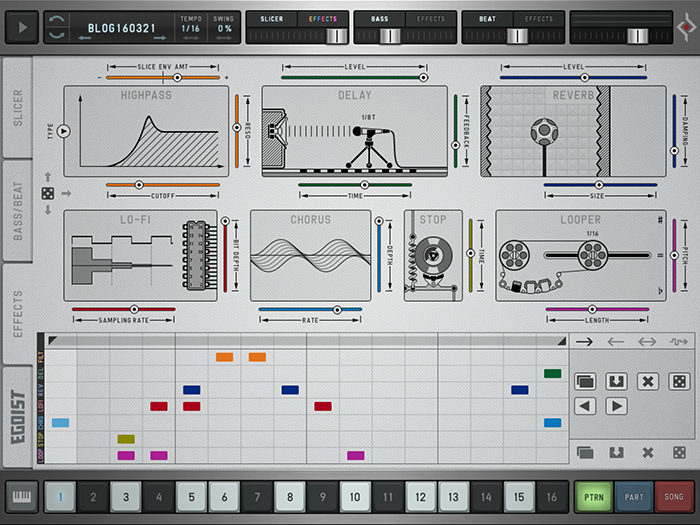Click the olive-yellow STOP step in the sequencer
Screen dimensions: 700x525
pyautogui.click(x=126, y=439)
